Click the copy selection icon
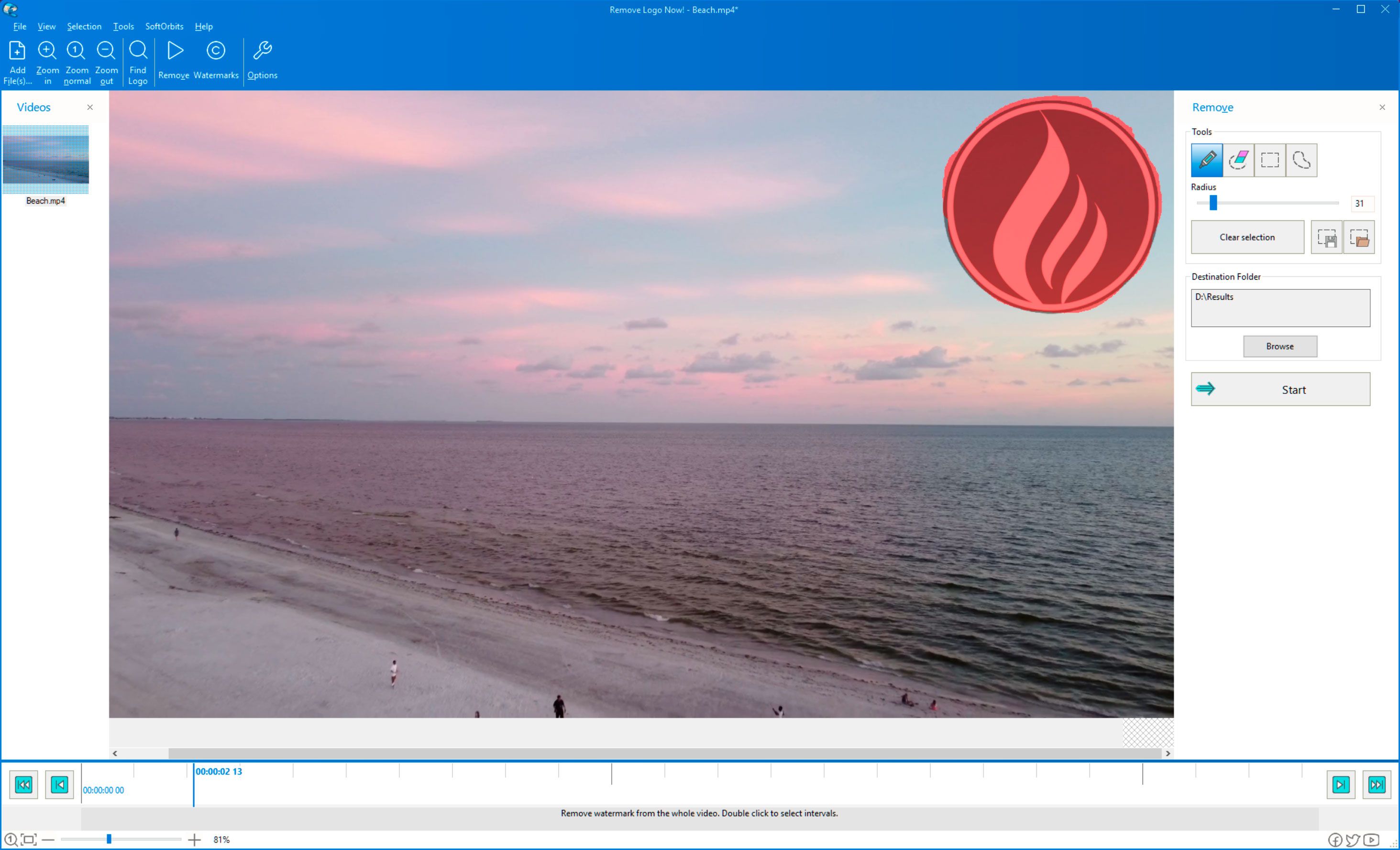Viewport: 1400px width, 850px height. [1326, 237]
